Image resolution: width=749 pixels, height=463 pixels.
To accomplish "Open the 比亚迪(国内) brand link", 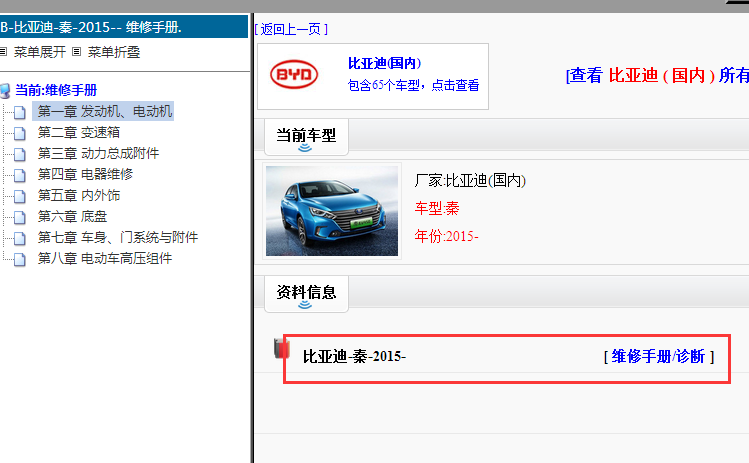I will (x=384, y=63).
